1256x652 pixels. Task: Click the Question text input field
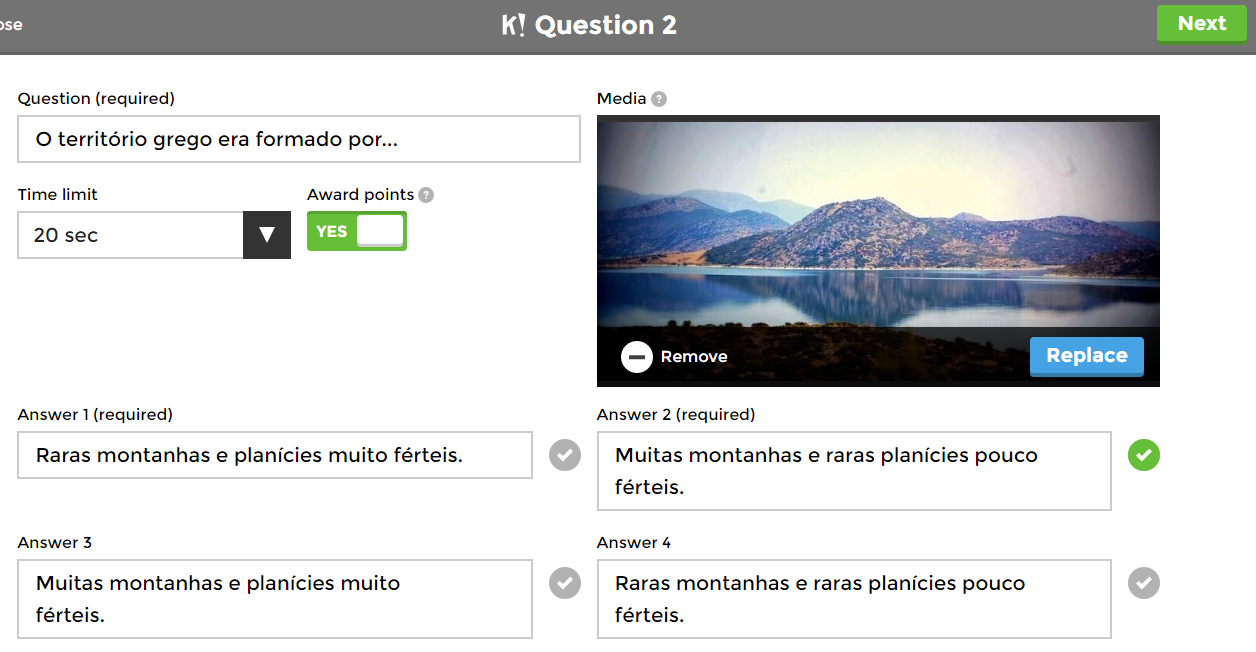(298, 139)
